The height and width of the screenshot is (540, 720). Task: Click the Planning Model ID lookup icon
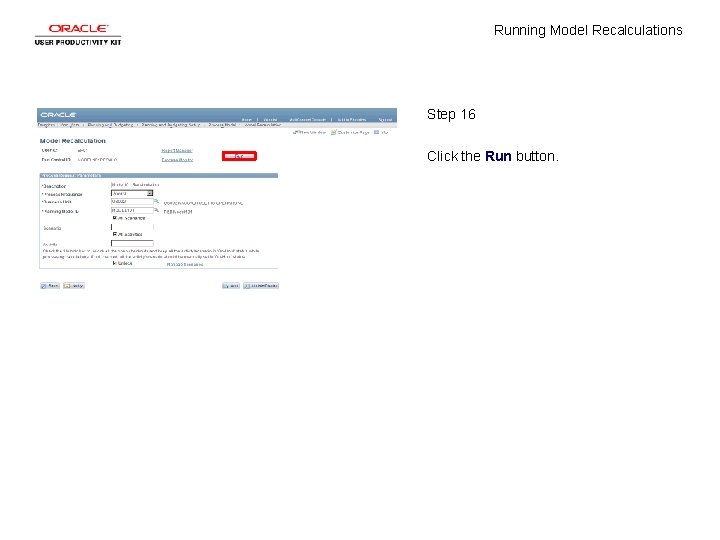(157, 211)
